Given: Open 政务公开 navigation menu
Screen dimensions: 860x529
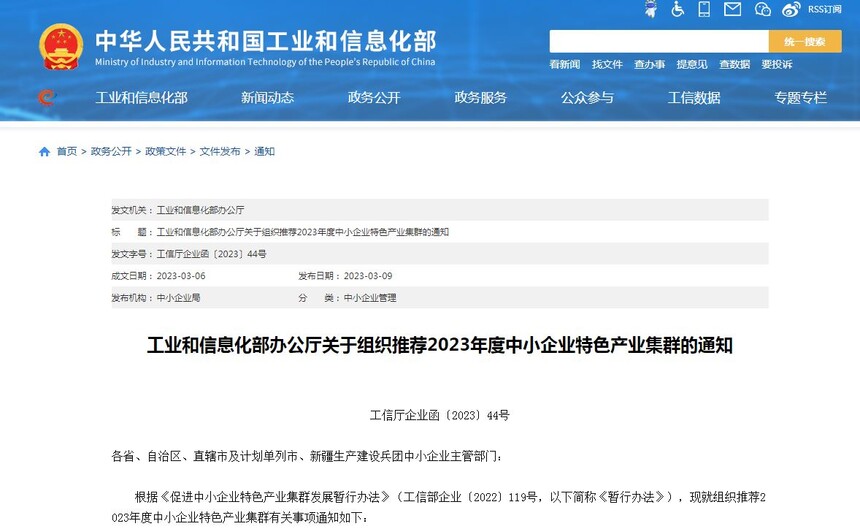Looking at the screenshot, I should 374,98.
